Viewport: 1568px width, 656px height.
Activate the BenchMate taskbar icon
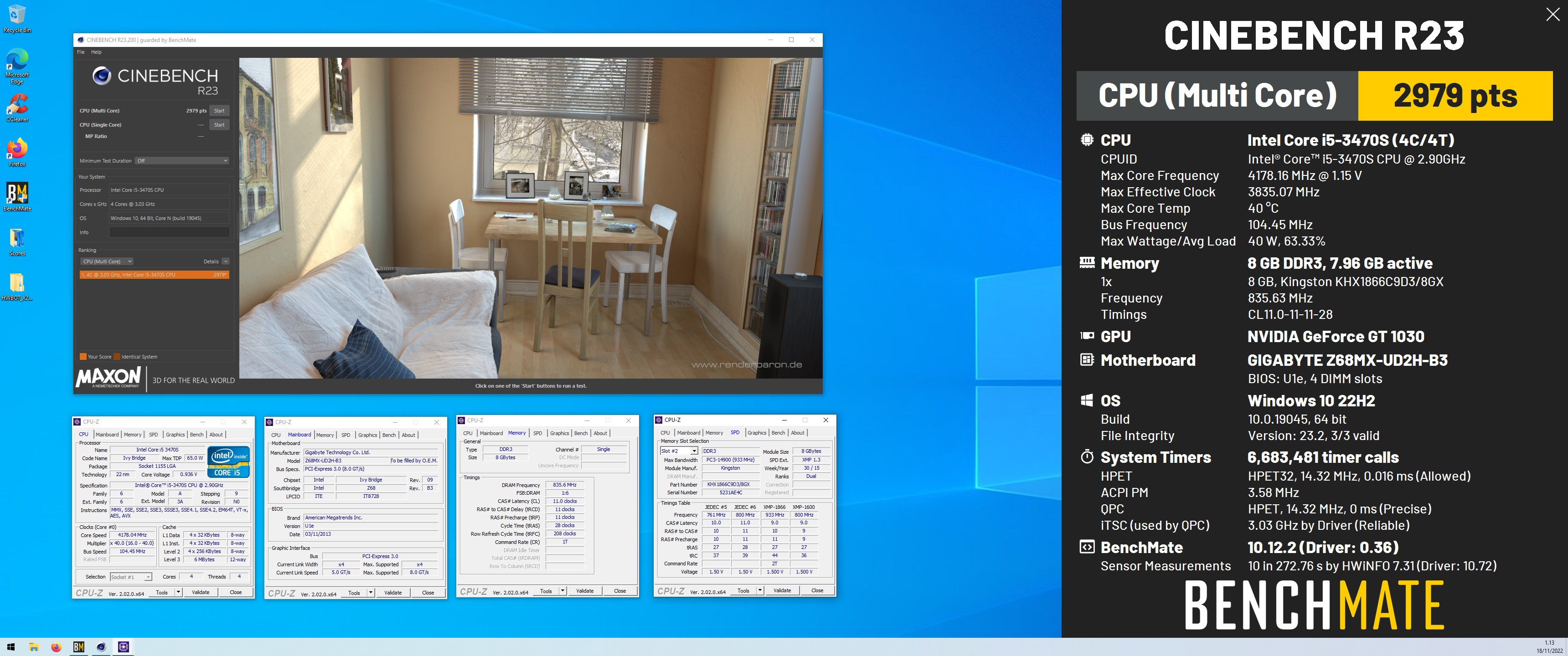click(x=78, y=647)
